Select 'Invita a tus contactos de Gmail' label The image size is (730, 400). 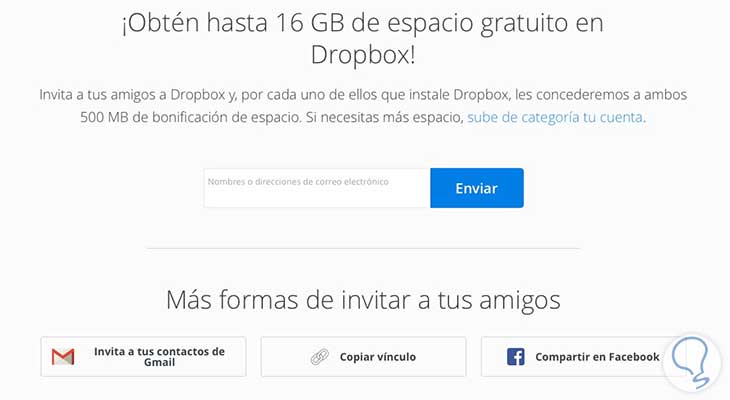159,357
